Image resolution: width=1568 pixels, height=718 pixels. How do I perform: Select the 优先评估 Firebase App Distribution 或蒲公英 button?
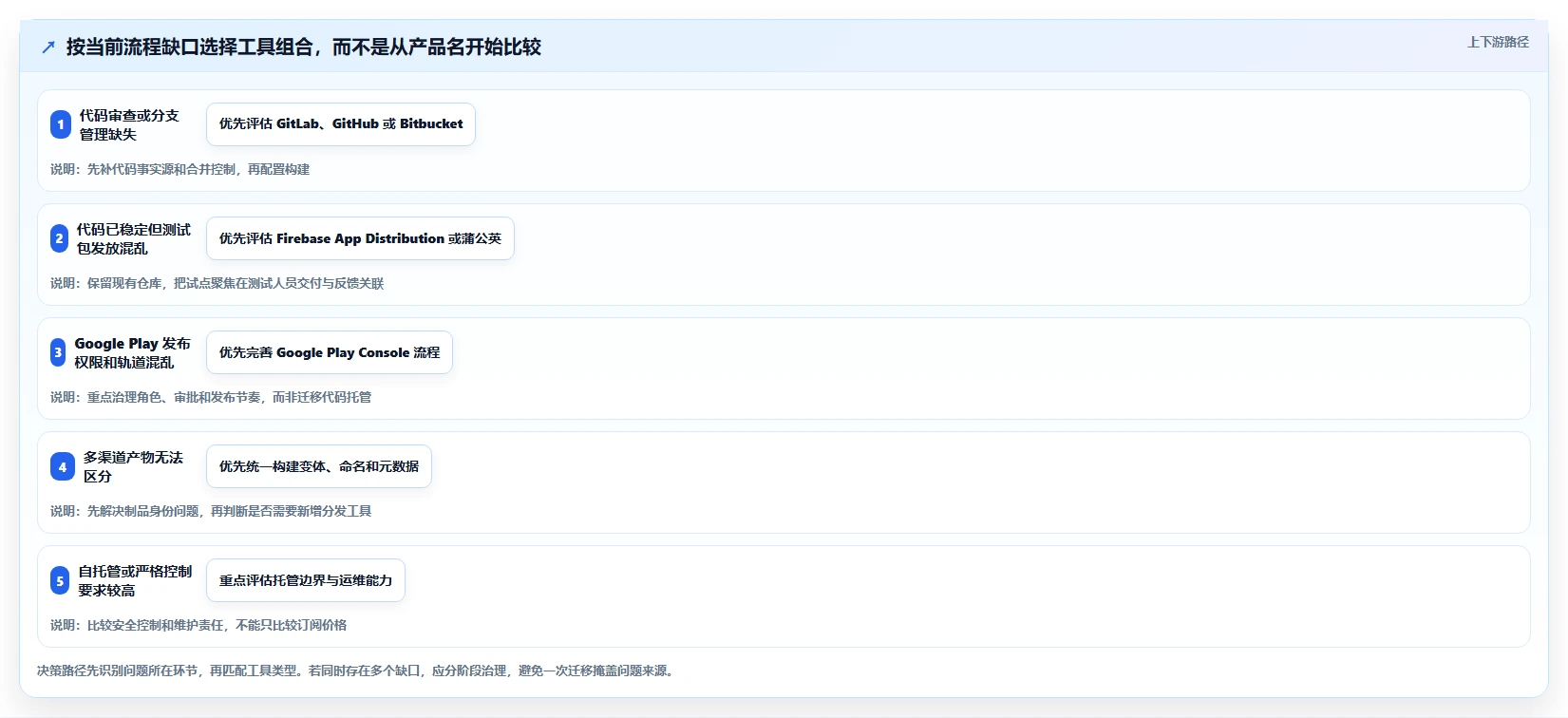pyautogui.click(x=360, y=238)
